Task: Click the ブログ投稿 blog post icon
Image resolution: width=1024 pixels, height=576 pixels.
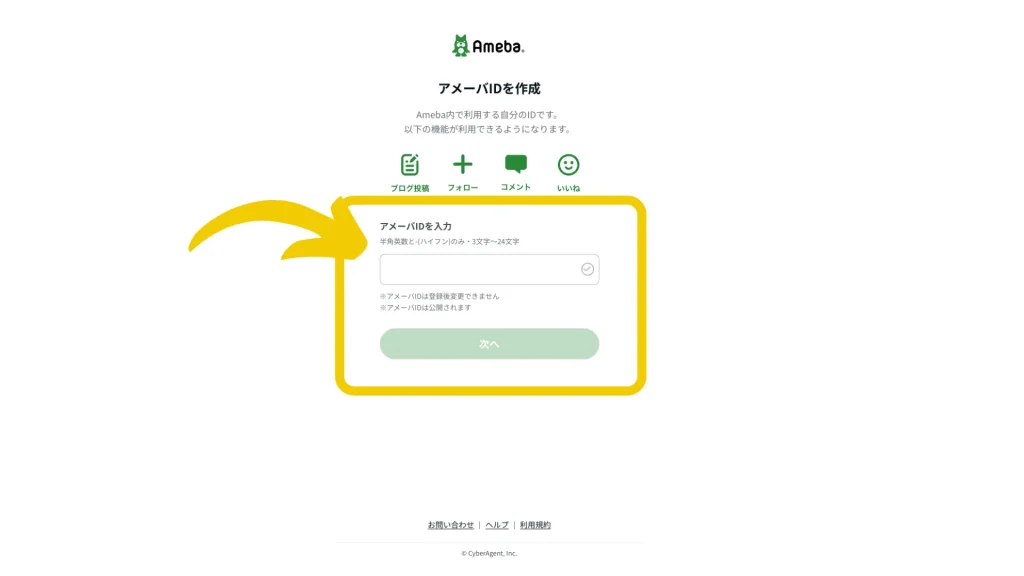Action: coord(409,165)
